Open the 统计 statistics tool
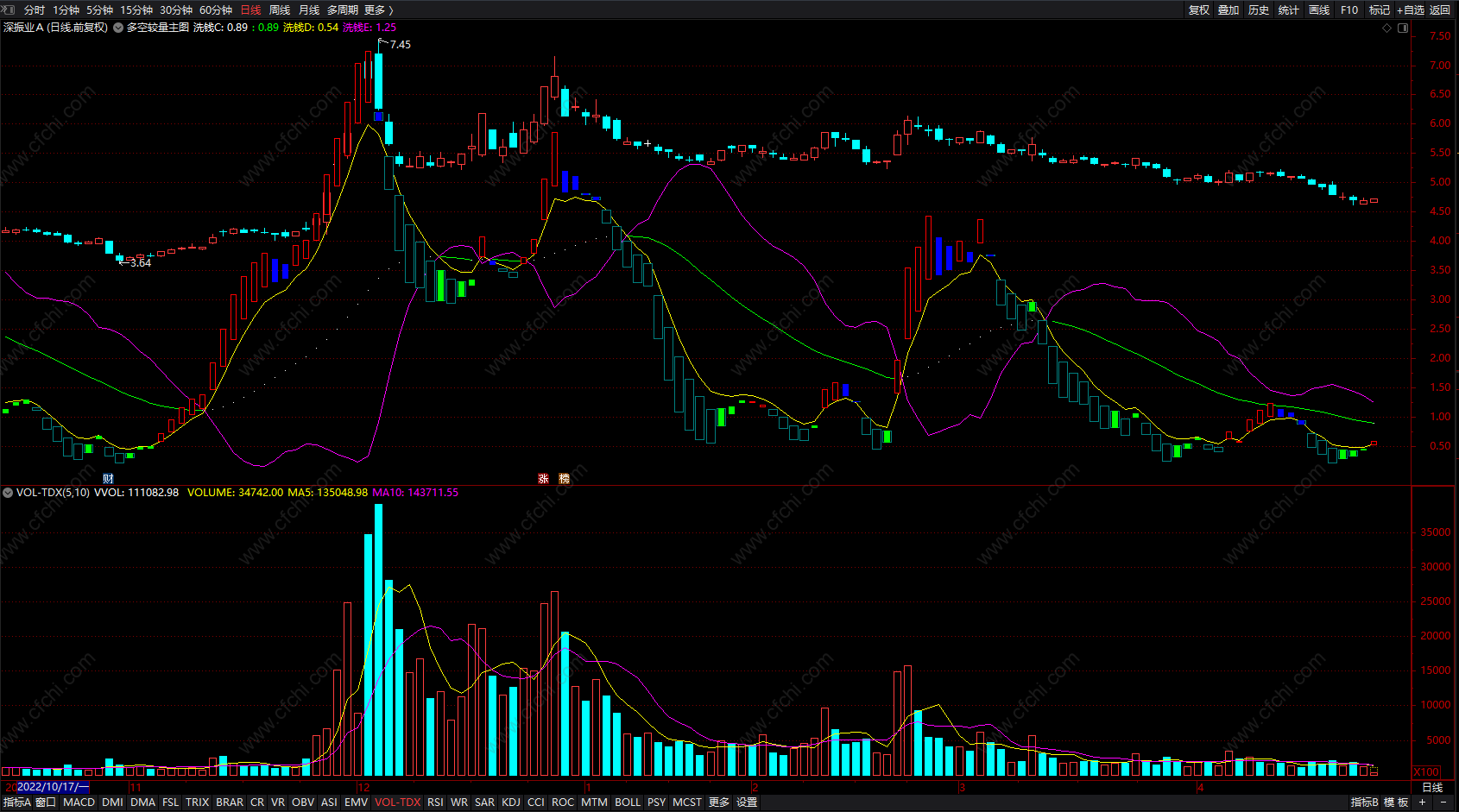 pyautogui.click(x=1289, y=10)
